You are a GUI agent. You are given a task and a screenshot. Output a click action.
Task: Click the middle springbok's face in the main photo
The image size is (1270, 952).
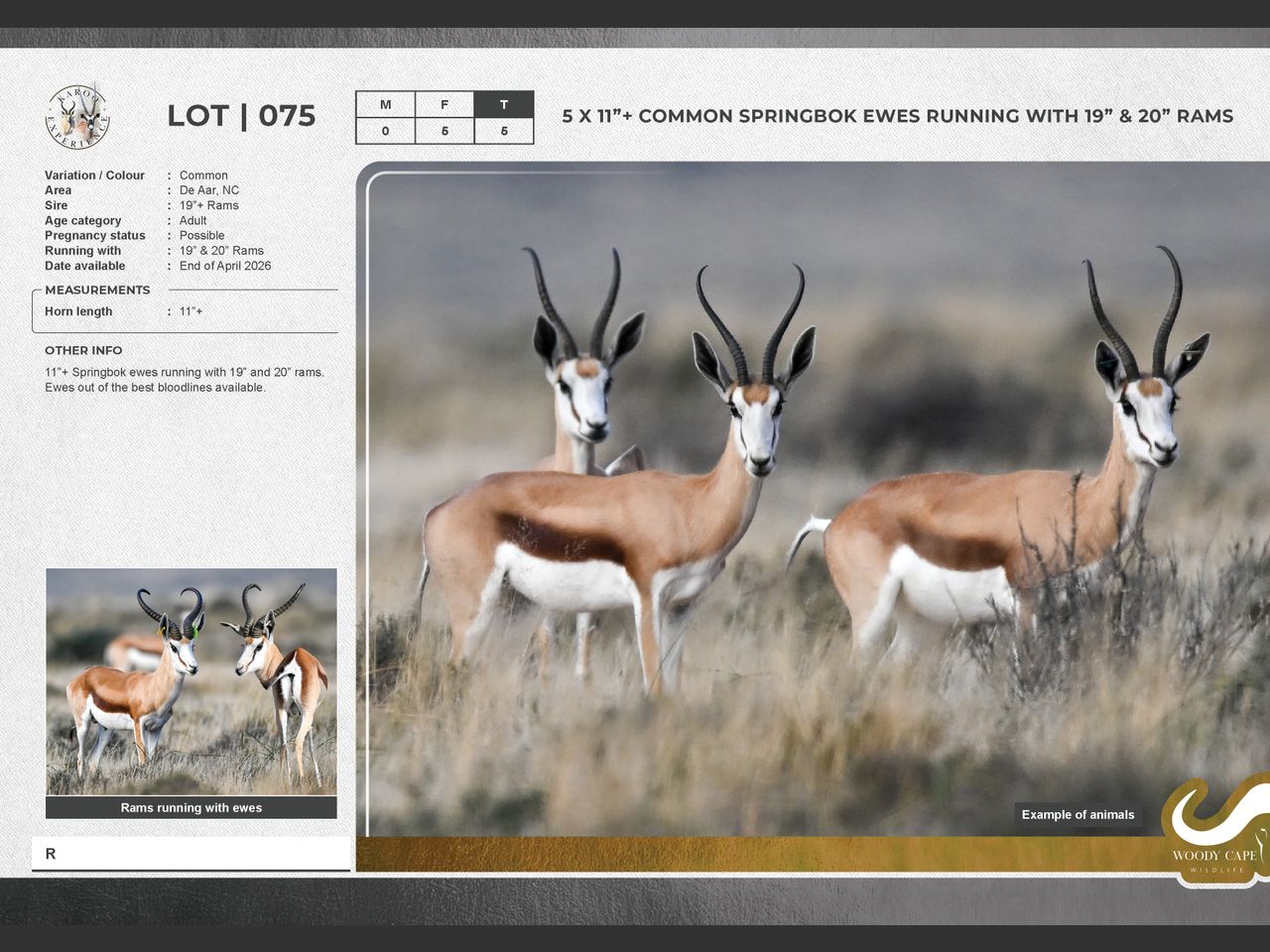click(758, 426)
